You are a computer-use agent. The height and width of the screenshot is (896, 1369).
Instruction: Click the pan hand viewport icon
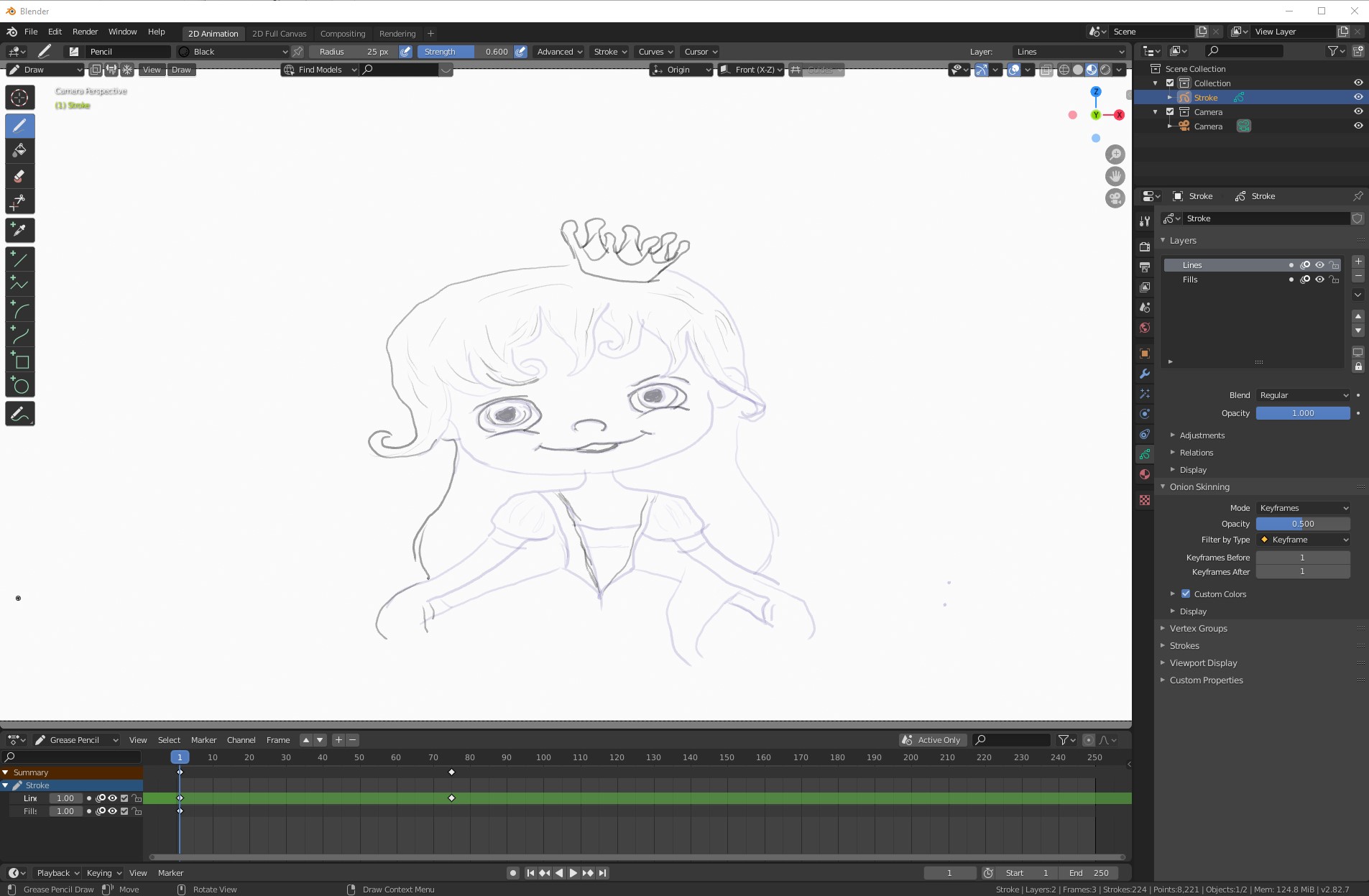click(1115, 176)
